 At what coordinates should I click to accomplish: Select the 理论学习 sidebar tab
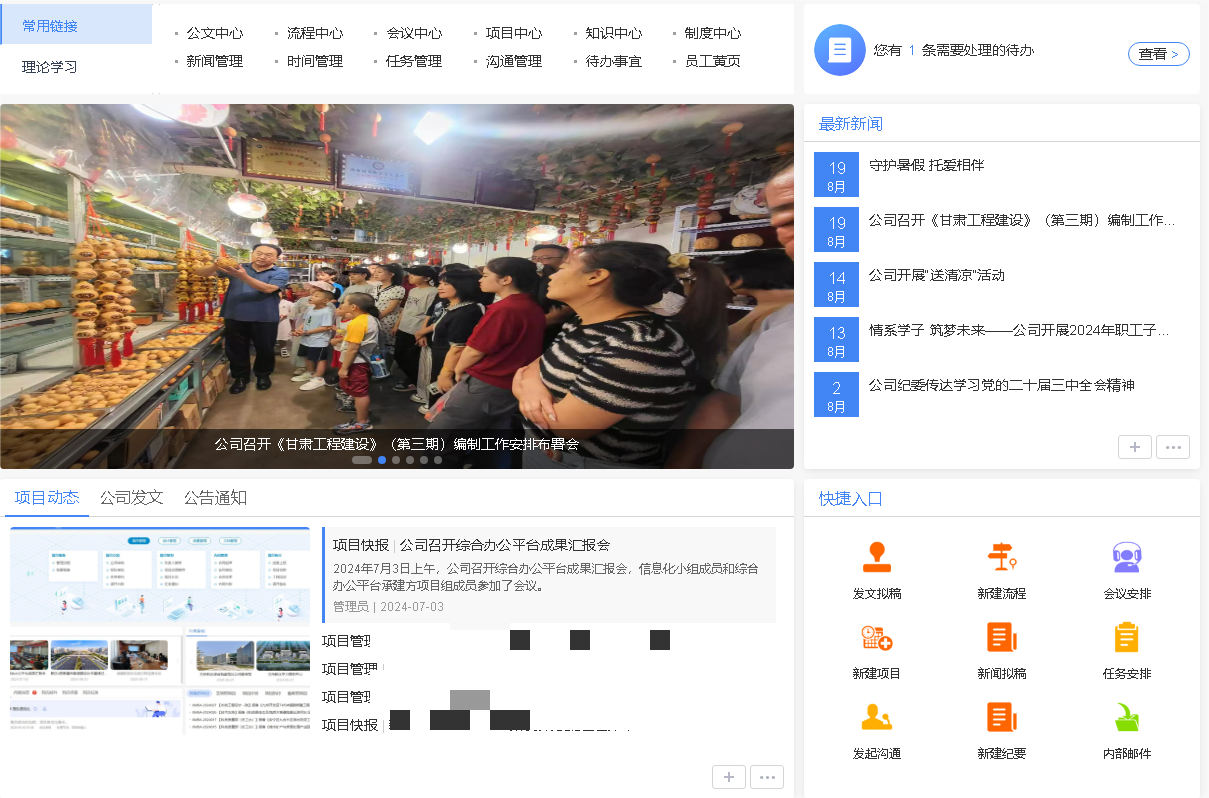point(50,67)
